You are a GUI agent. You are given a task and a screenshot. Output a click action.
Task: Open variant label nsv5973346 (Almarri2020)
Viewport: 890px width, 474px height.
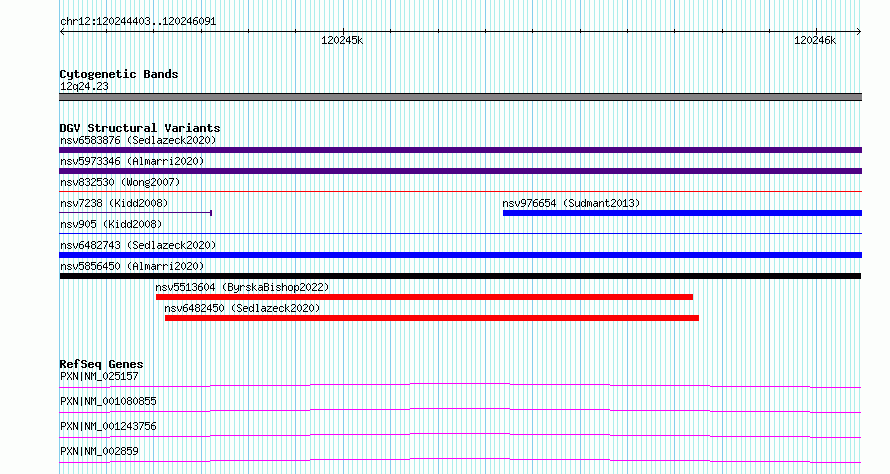(132, 161)
